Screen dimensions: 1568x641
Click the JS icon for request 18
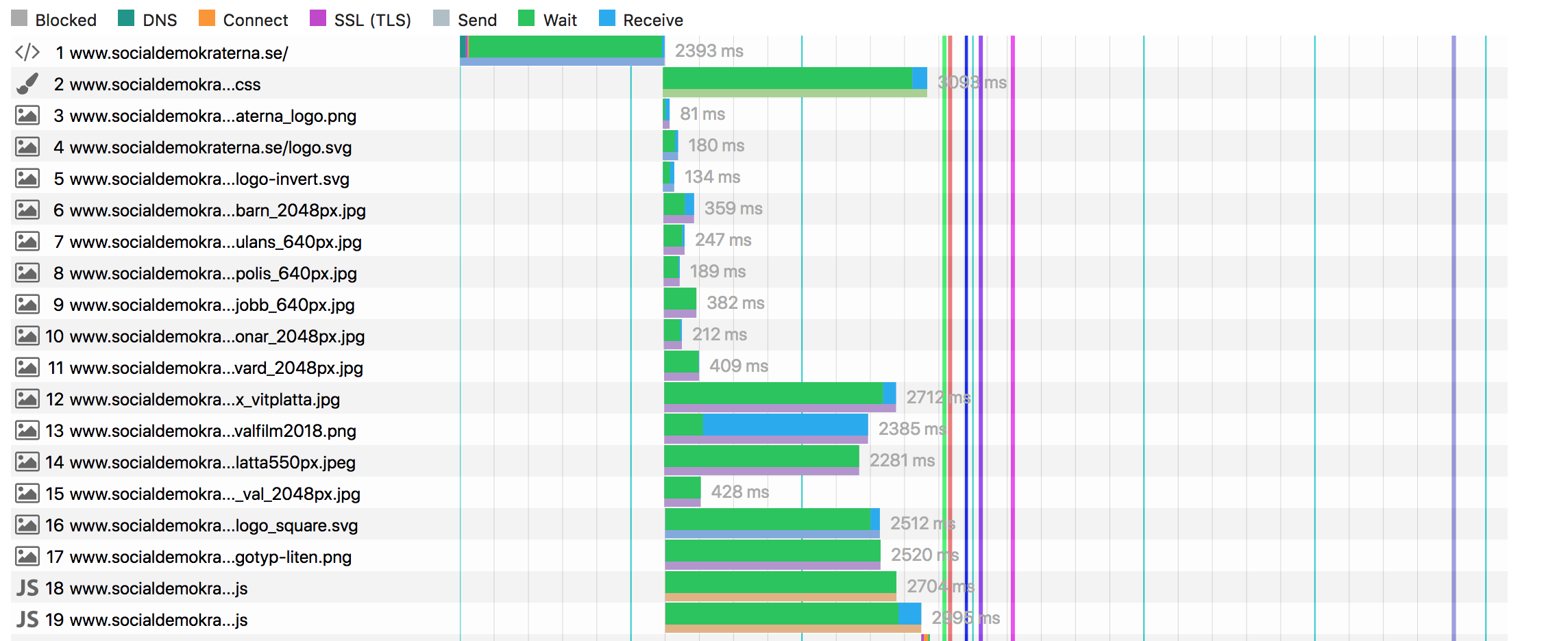27,588
